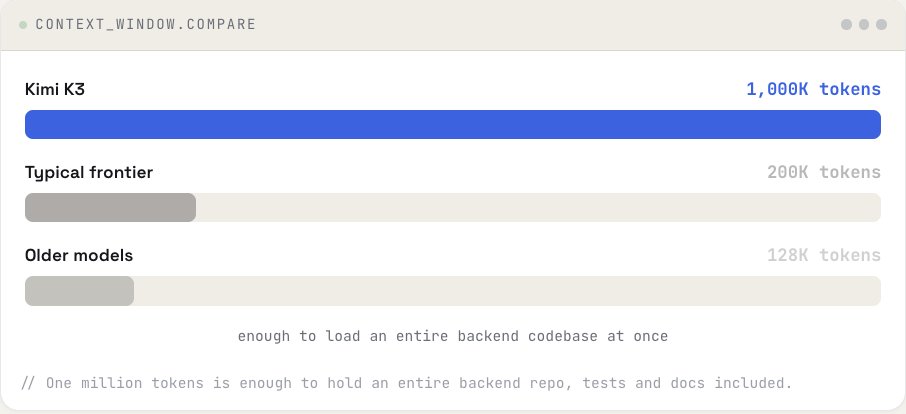
Task: Click the leftmost gray window dot
Action: pyautogui.click(x=846, y=24)
